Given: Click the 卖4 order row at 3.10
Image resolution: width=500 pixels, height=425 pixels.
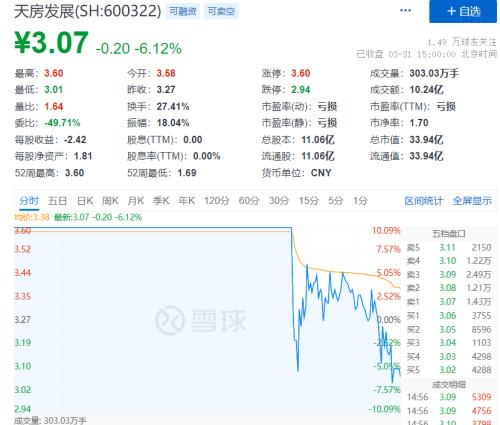Looking at the screenshot, I should (449, 261).
